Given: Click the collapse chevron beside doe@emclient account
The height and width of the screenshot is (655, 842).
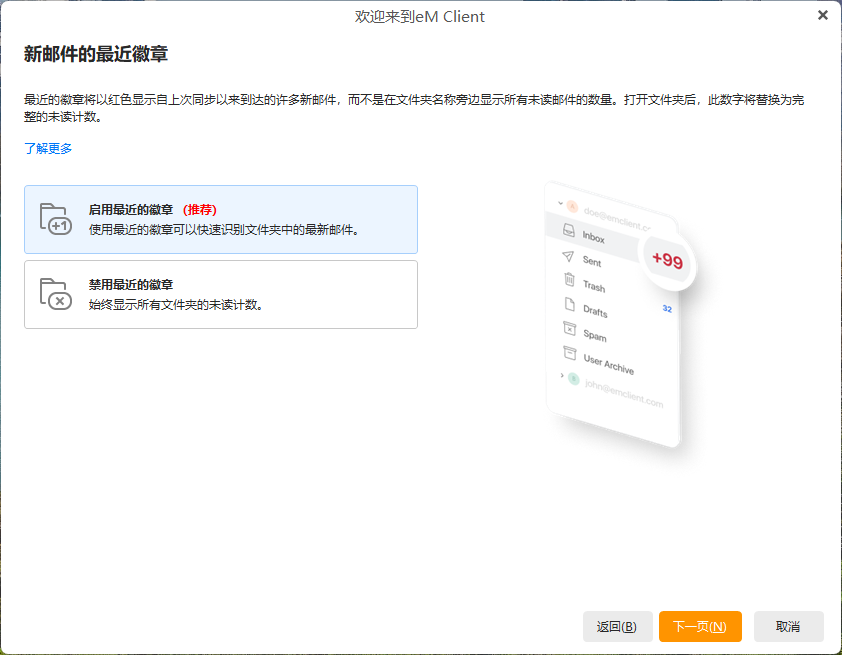Looking at the screenshot, I should (560, 203).
